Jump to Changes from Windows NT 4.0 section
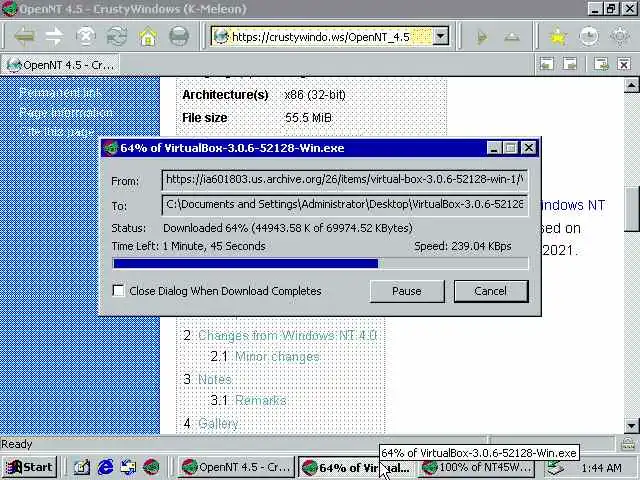Viewport: 640px width, 480px height. pyautogui.click(x=287, y=336)
